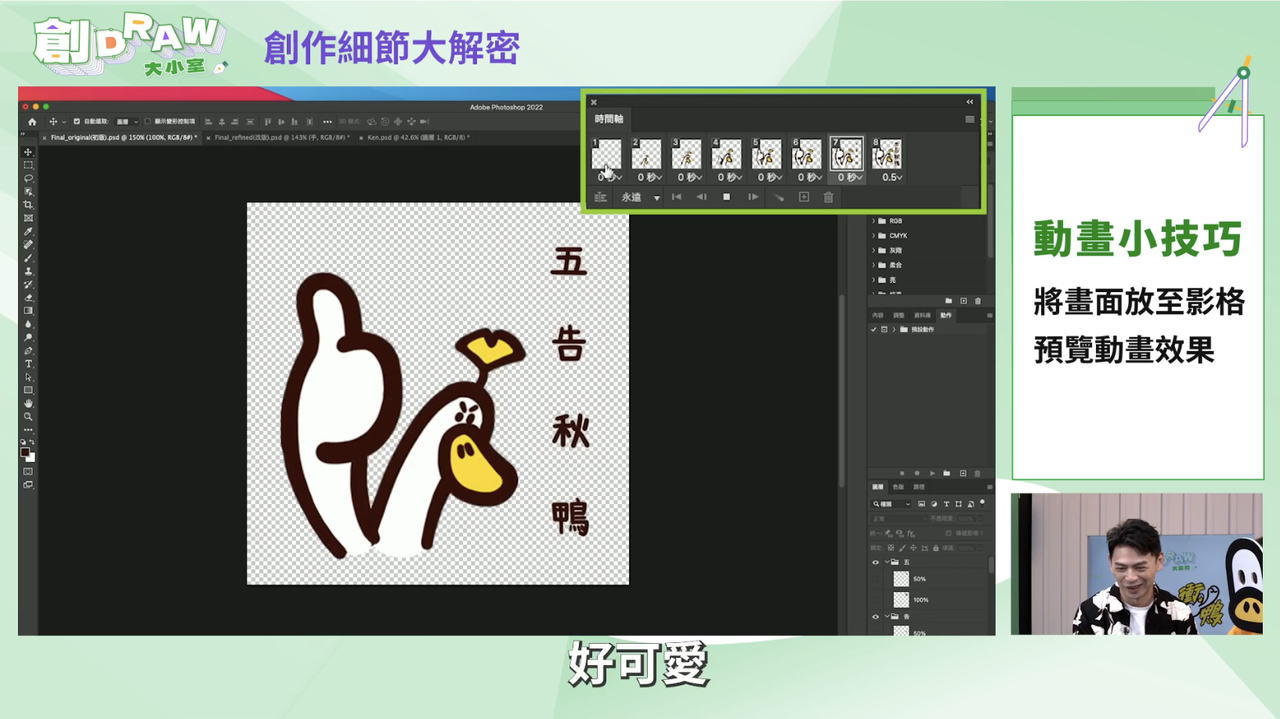Select the Clone Stamp tool
Viewport: 1280px width, 719px height.
tap(28, 271)
